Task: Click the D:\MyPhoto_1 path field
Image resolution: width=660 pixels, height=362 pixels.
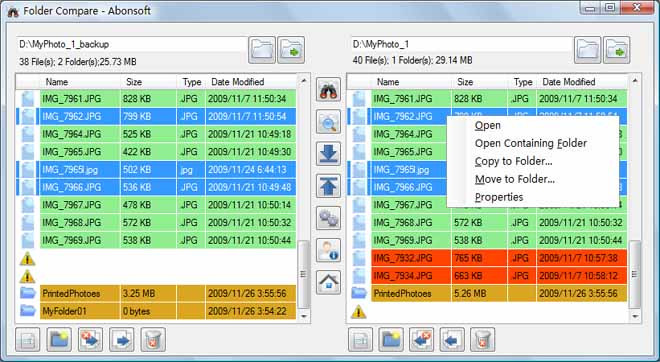Action: coord(461,44)
